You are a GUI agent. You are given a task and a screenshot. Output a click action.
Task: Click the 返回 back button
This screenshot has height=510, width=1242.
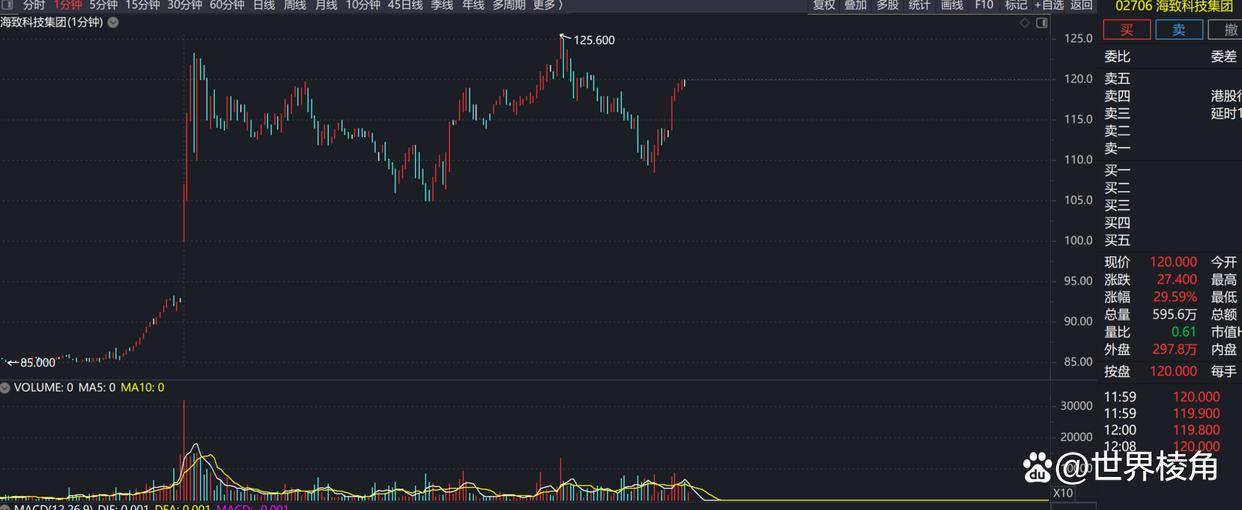click(1082, 5)
